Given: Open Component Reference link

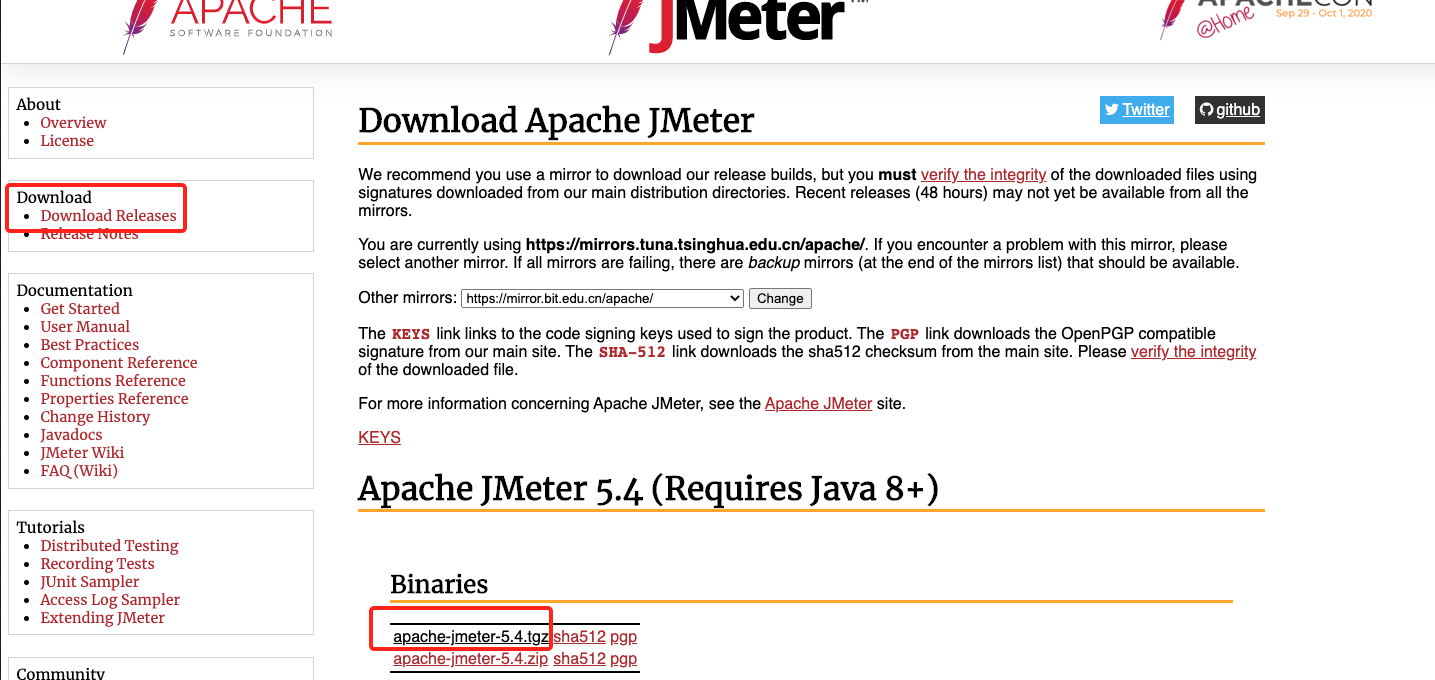Looking at the screenshot, I should click(x=119, y=363).
